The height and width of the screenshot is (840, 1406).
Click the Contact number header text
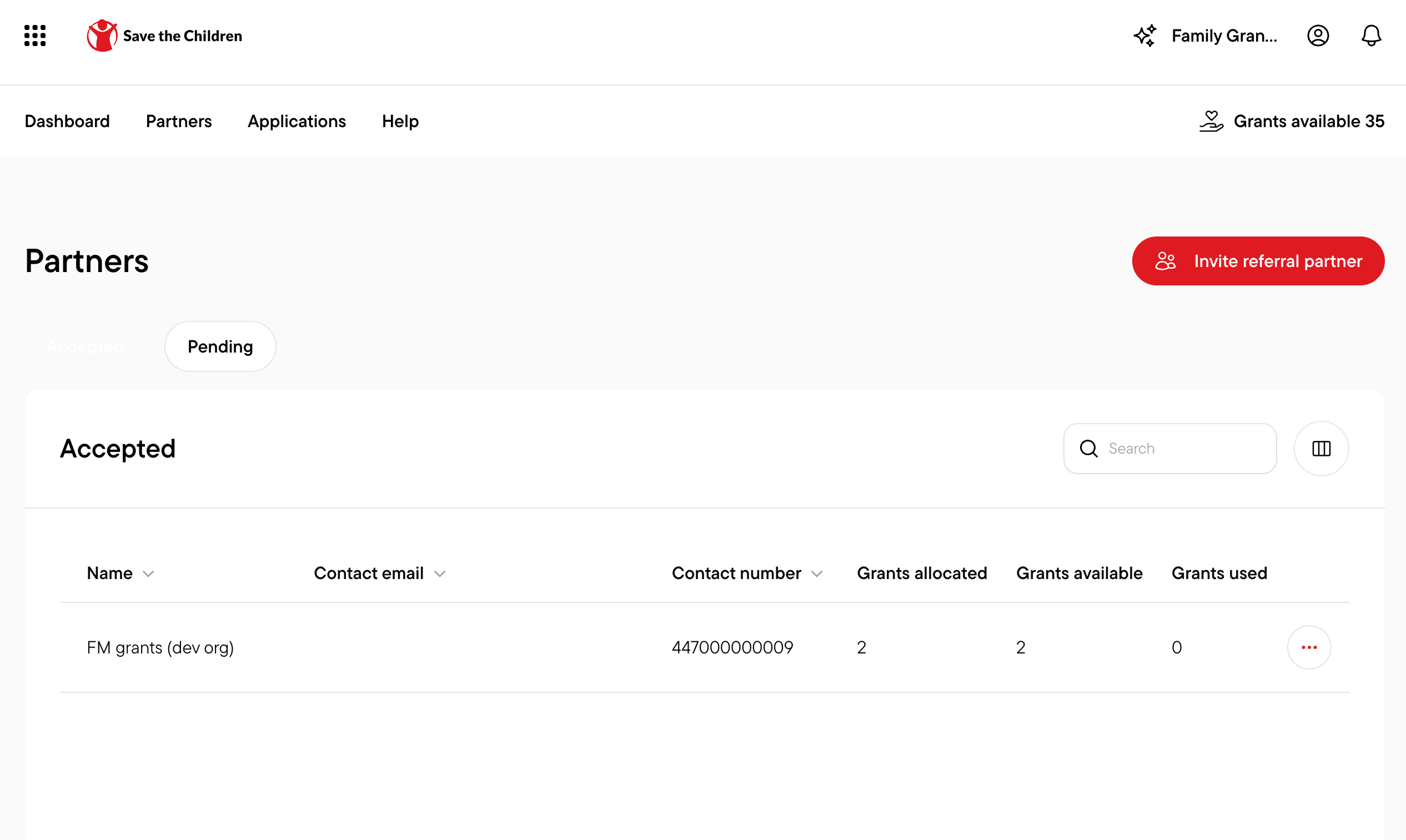pos(736,574)
